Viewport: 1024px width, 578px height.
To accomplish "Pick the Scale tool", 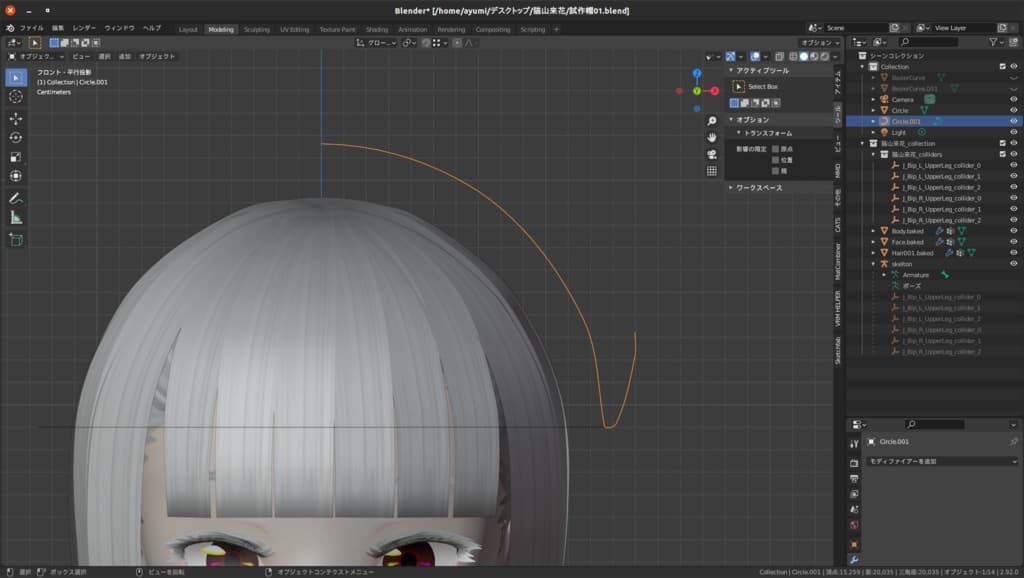I will [16, 157].
